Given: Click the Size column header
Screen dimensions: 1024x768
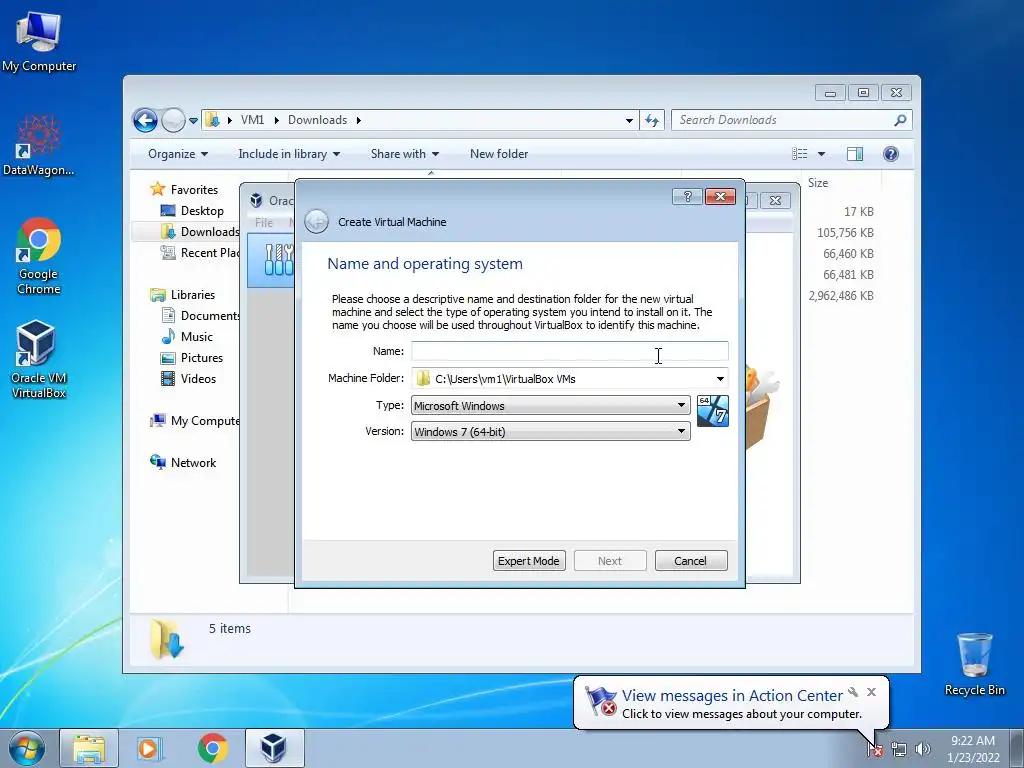Looking at the screenshot, I should coord(818,183).
